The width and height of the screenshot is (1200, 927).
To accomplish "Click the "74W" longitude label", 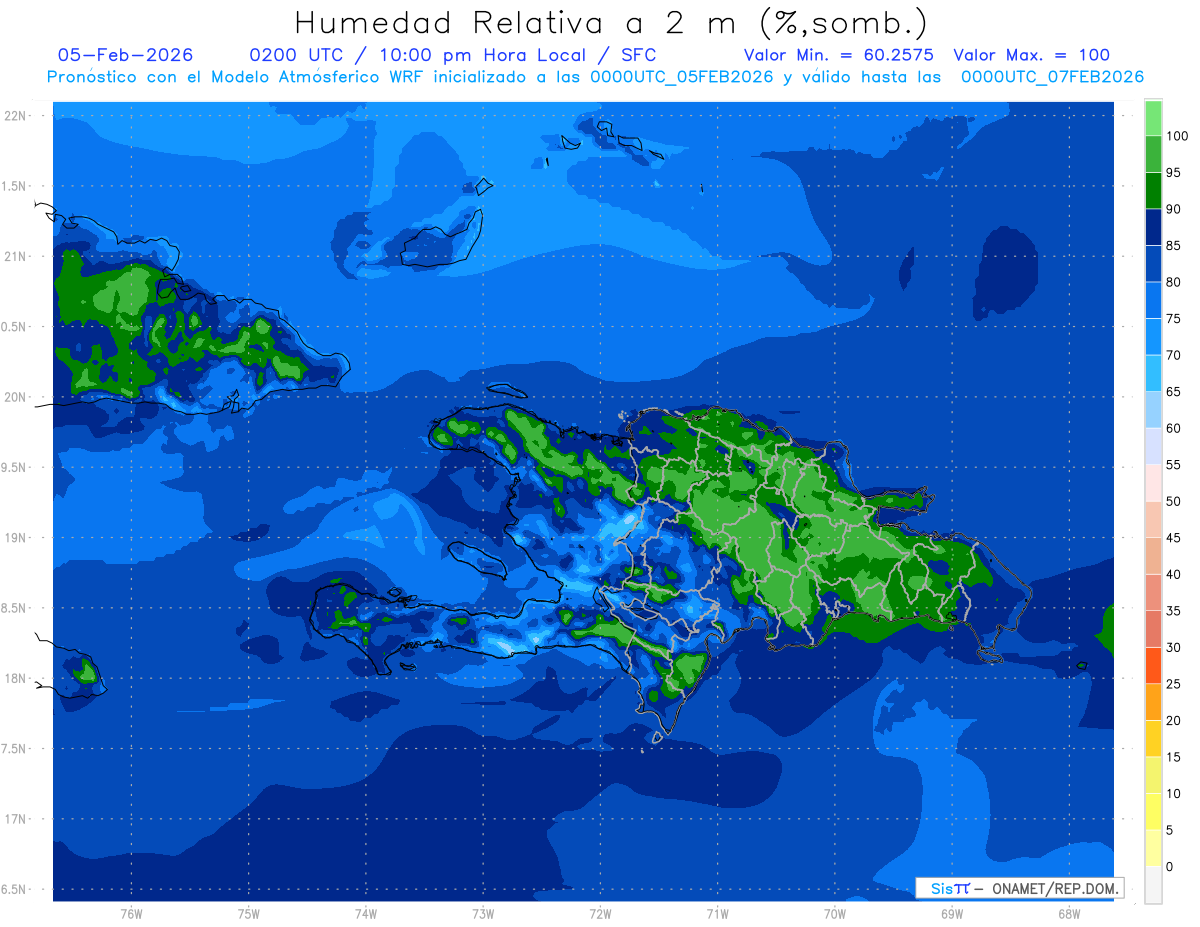I will (x=366, y=914).
